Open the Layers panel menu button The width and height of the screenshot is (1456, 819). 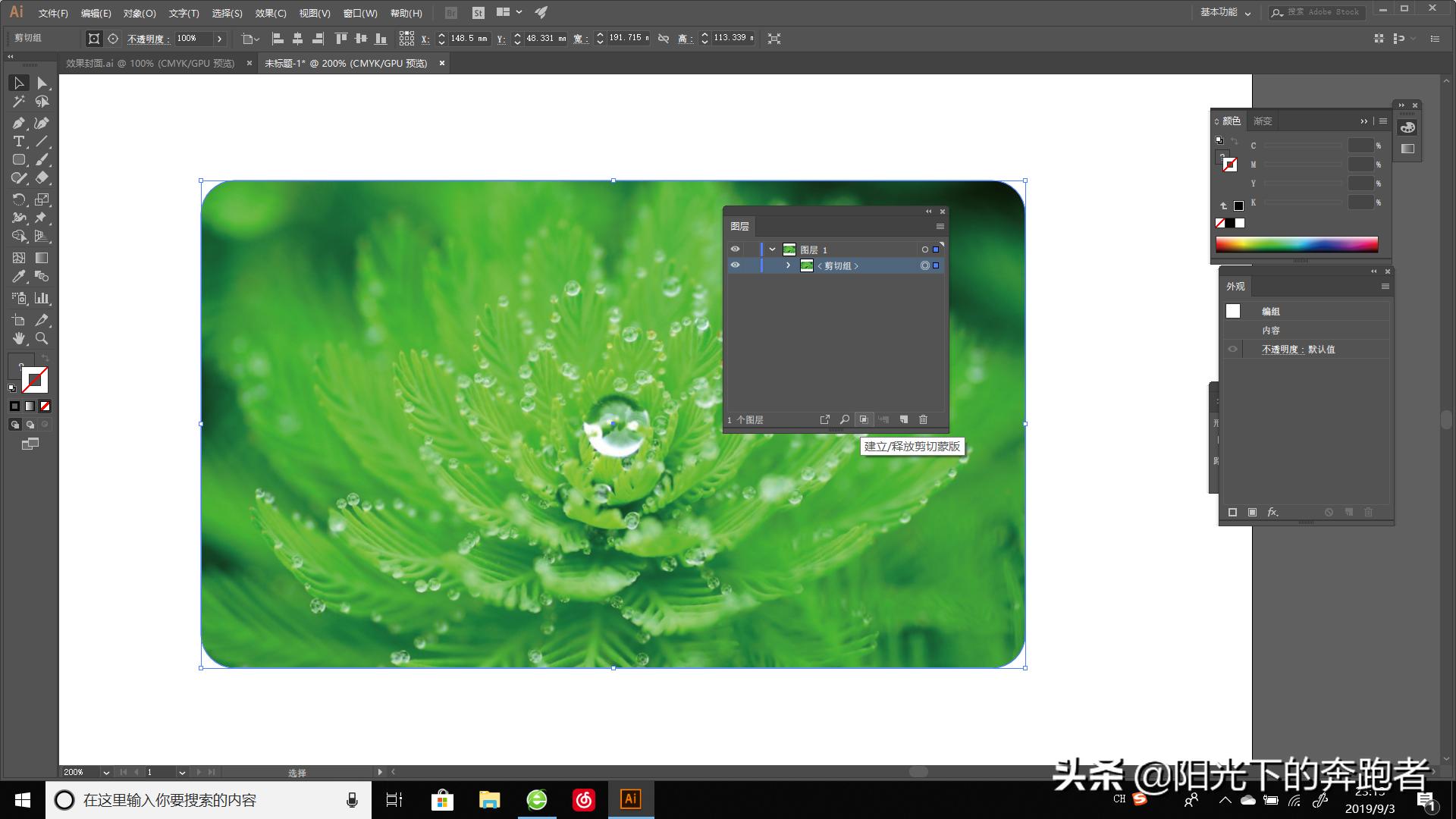click(939, 226)
